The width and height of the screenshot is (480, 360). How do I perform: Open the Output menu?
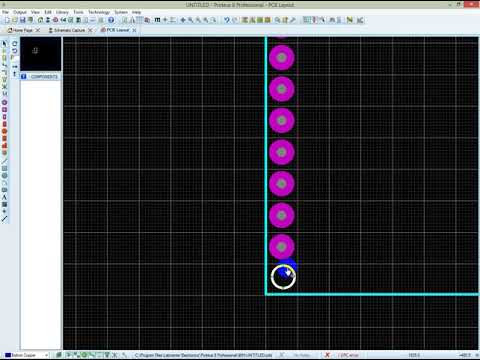click(20, 12)
